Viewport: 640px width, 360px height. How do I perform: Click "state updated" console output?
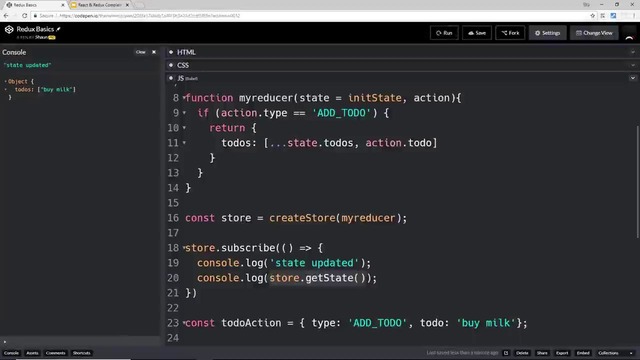pyautogui.click(x=27, y=65)
